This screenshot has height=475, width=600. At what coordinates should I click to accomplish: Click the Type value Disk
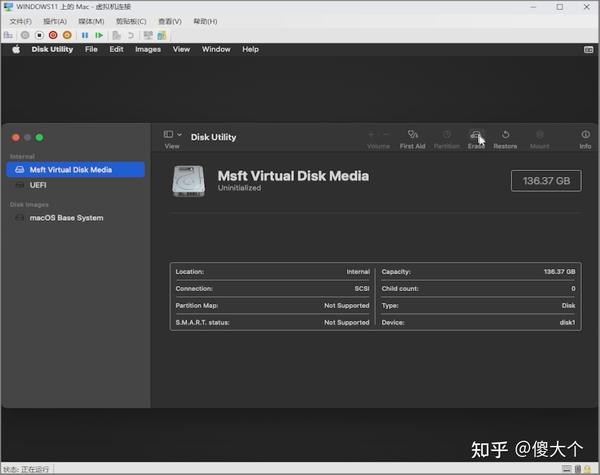(569, 305)
